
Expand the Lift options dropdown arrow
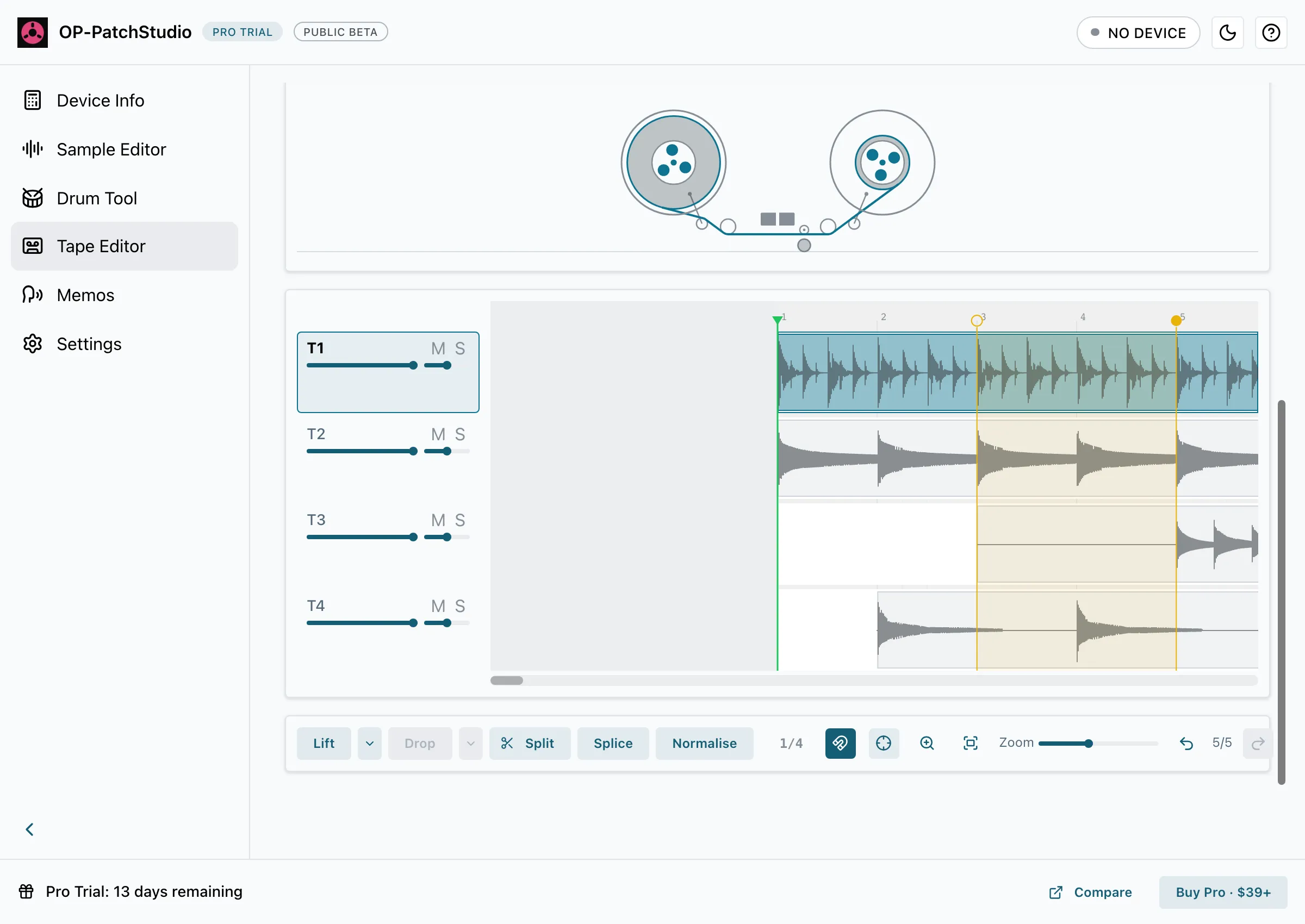369,743
